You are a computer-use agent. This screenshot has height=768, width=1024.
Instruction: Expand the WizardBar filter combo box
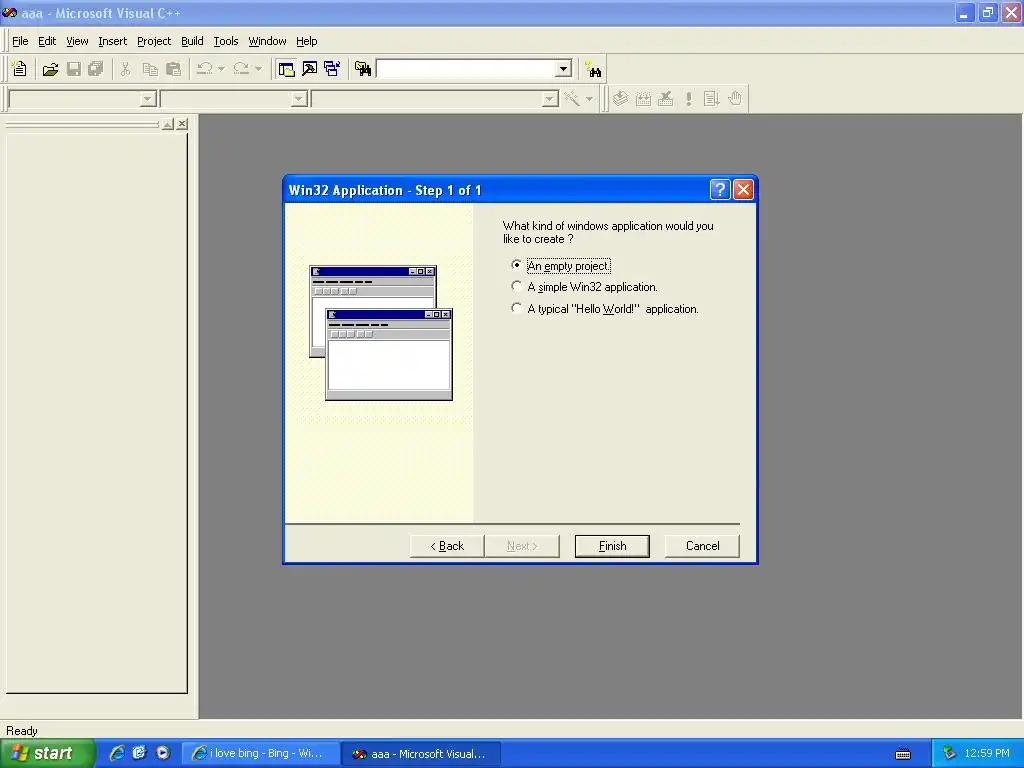(299, 99)
